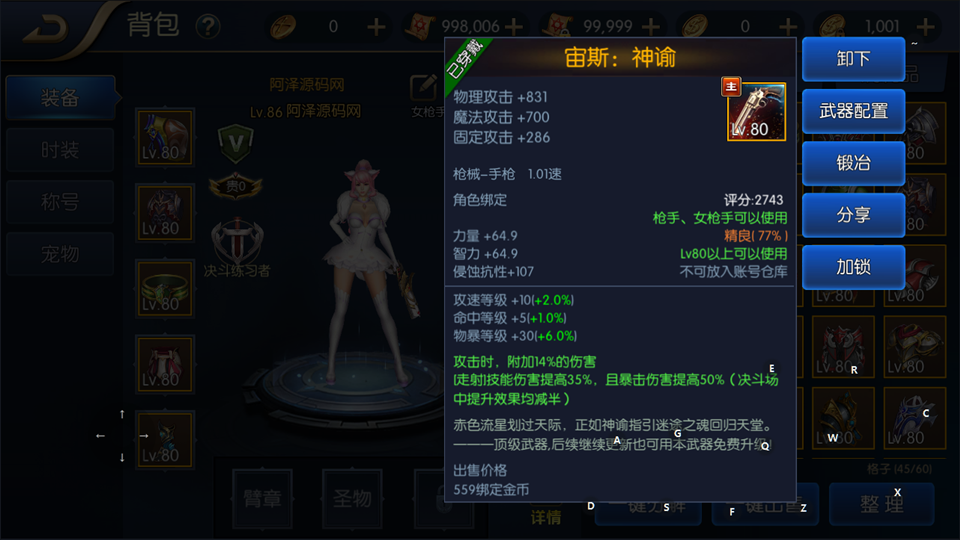Switch to the 时装 tab
Viewport: 960px width, 540px height.
point(60,149)
